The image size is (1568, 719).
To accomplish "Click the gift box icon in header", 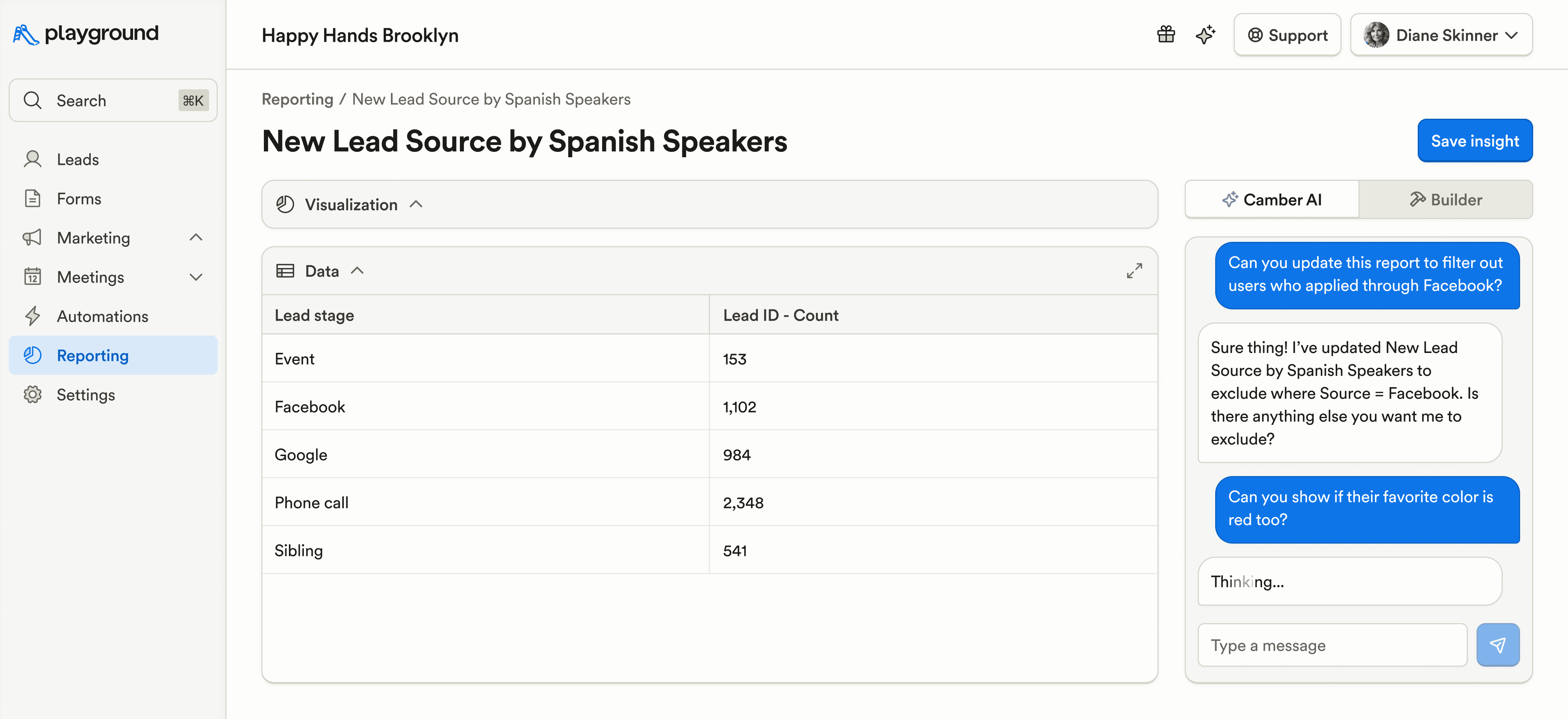I will click(x=1165, y=35).
